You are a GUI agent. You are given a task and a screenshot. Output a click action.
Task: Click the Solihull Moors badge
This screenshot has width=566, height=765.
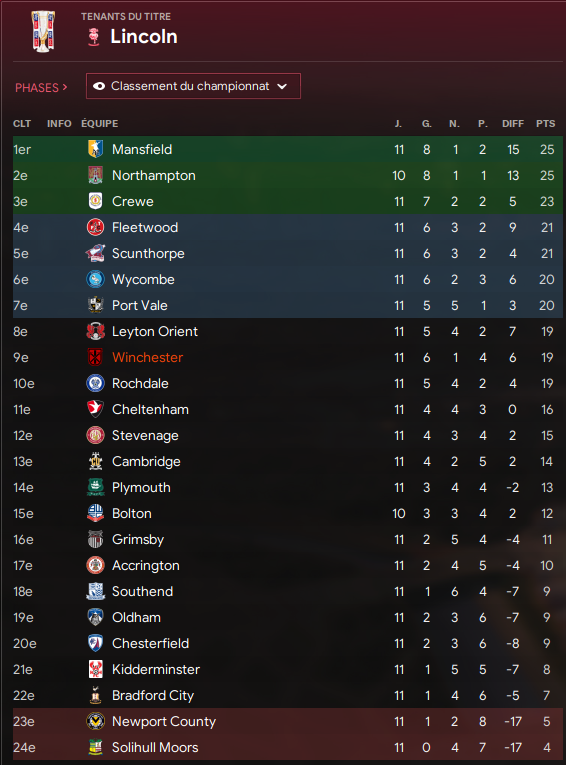click(95, 747)
